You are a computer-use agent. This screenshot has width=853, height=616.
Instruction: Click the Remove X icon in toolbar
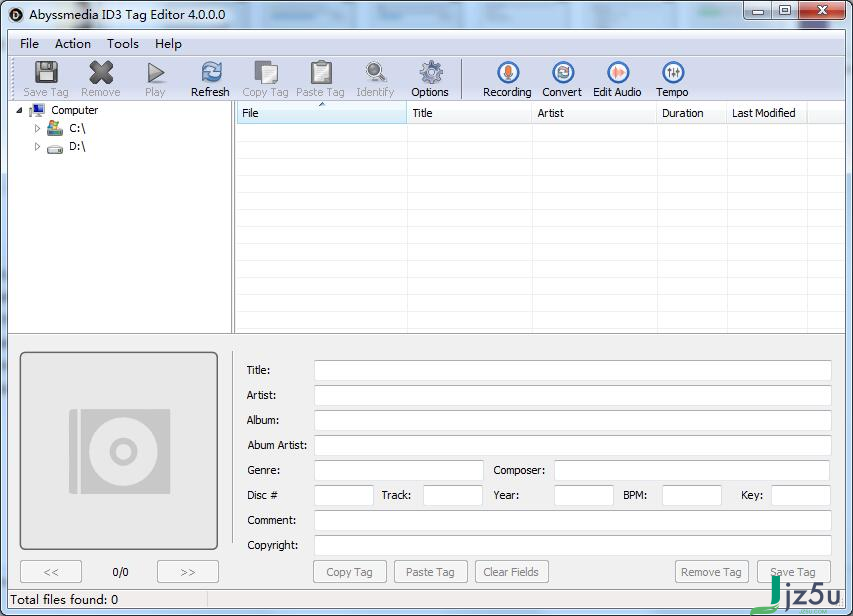101,72
